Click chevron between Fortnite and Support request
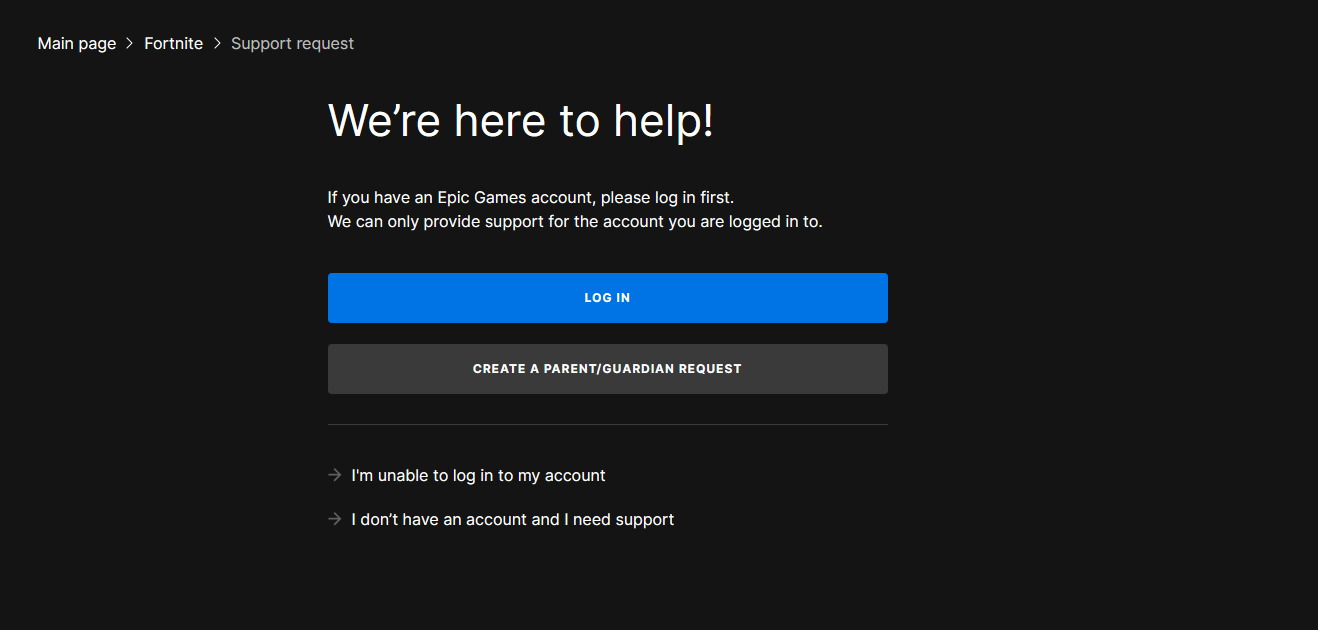Viewport: 1318px width, 630px height. pos(217,44)
